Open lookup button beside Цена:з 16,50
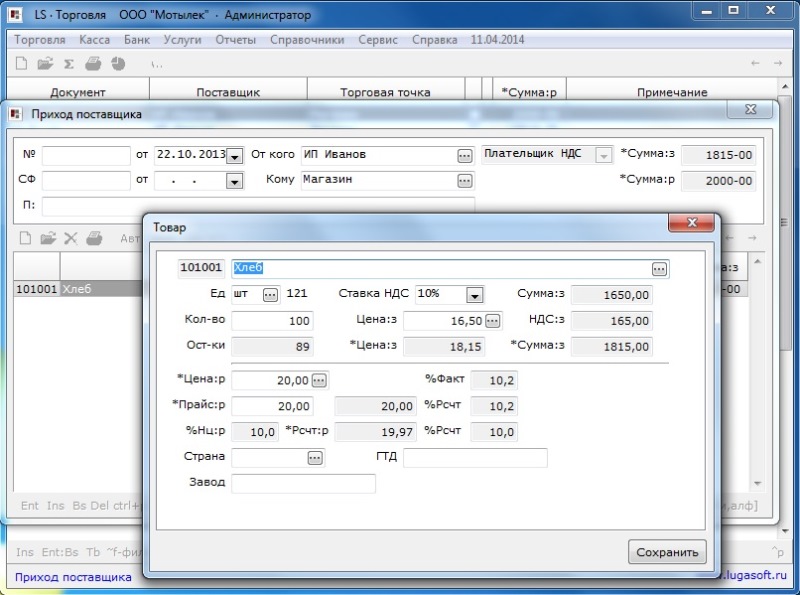Image resolution: width=800 pixels, height=595 pixels. point(492,320)
